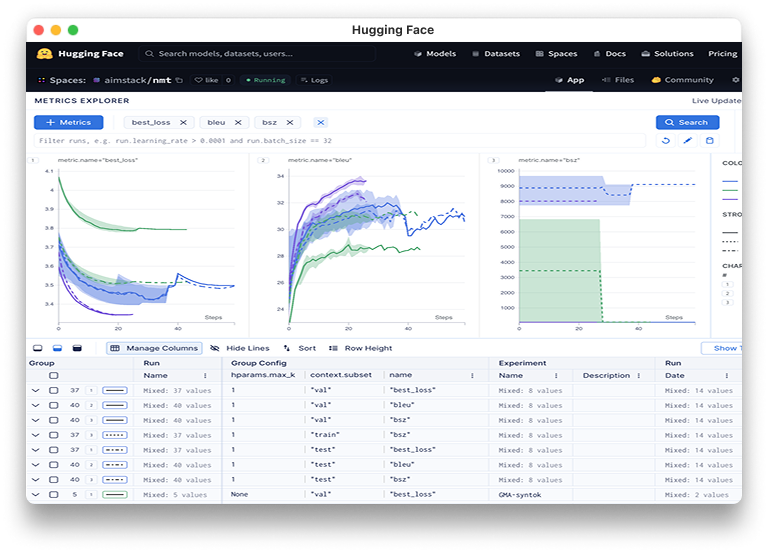Screen dimensions: 768x552
Task: Click the heart like icon
Action: pos(198,80)
